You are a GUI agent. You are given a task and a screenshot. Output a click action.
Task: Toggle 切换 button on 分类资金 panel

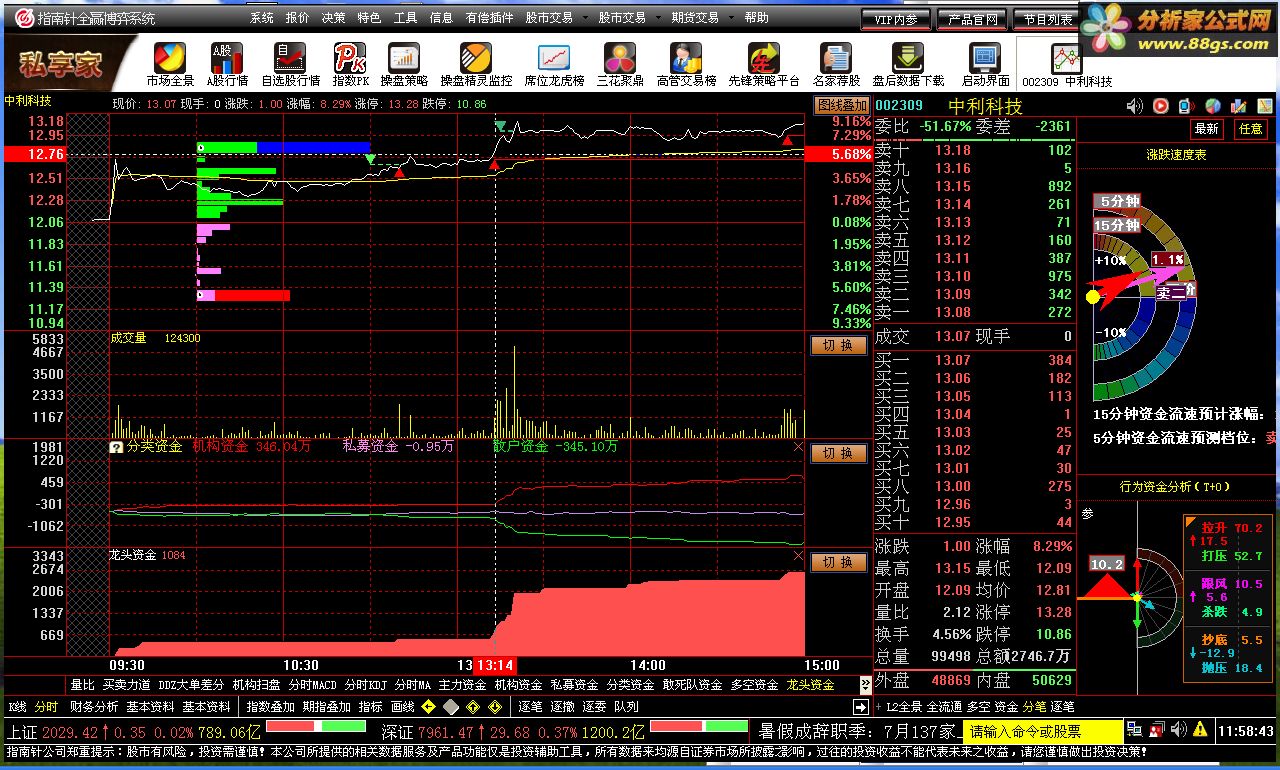tap(838, 453)
